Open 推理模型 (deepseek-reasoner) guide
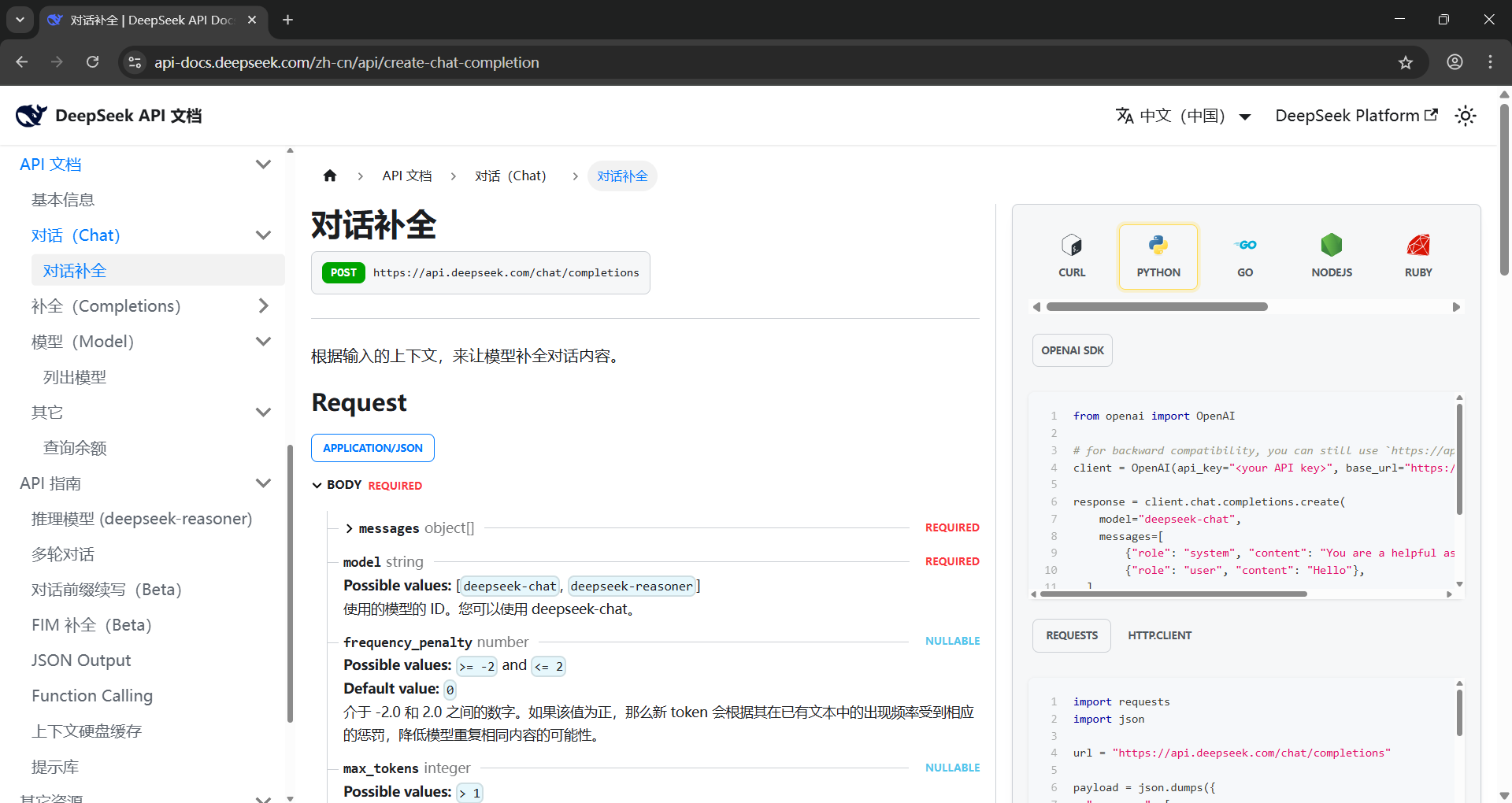 pos(142,519)
